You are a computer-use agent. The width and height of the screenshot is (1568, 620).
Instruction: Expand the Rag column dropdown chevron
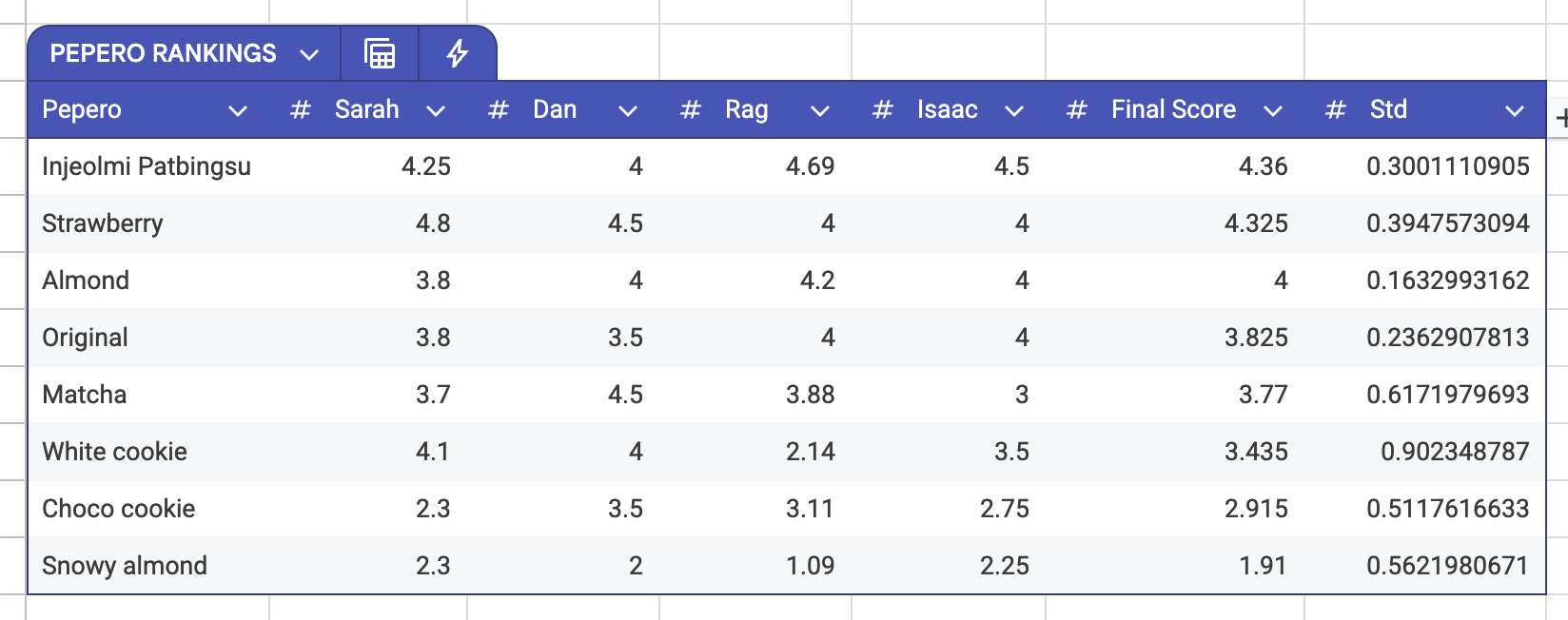(820, 111)
